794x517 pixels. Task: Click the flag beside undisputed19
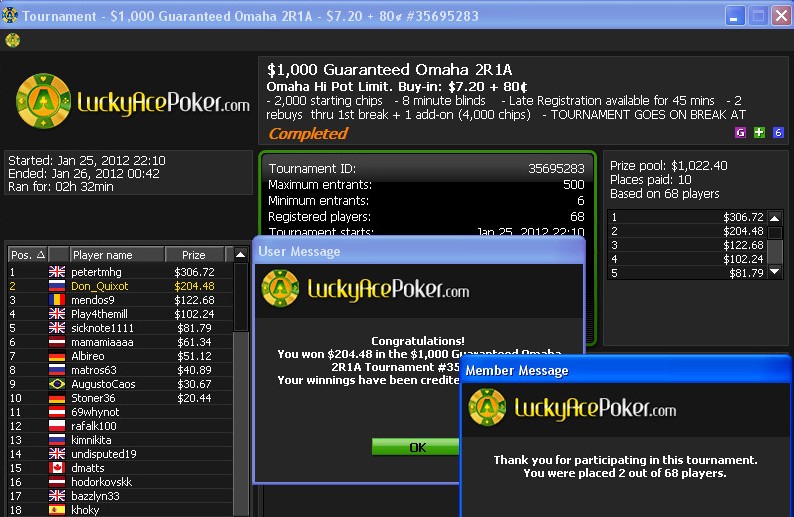pyautogui.click(x=57, y=454)
